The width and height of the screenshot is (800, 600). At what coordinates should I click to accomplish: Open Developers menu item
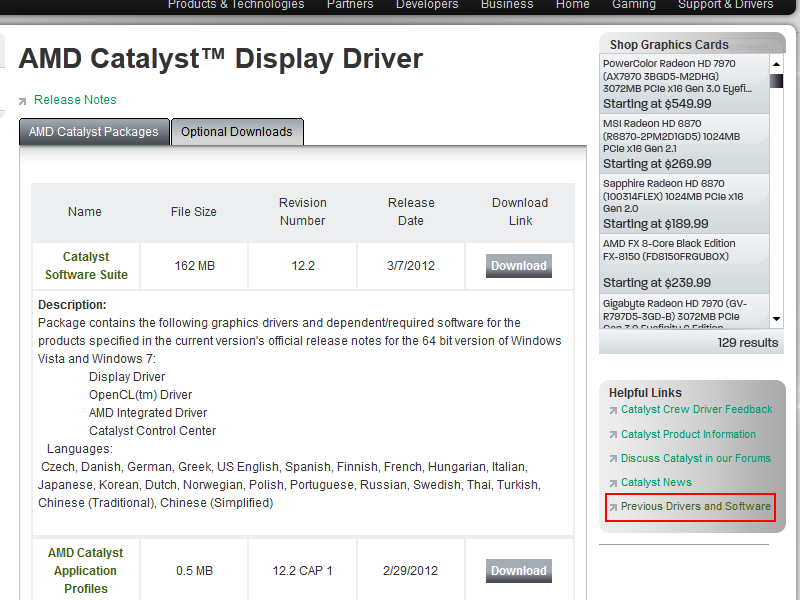coord(427,5)
